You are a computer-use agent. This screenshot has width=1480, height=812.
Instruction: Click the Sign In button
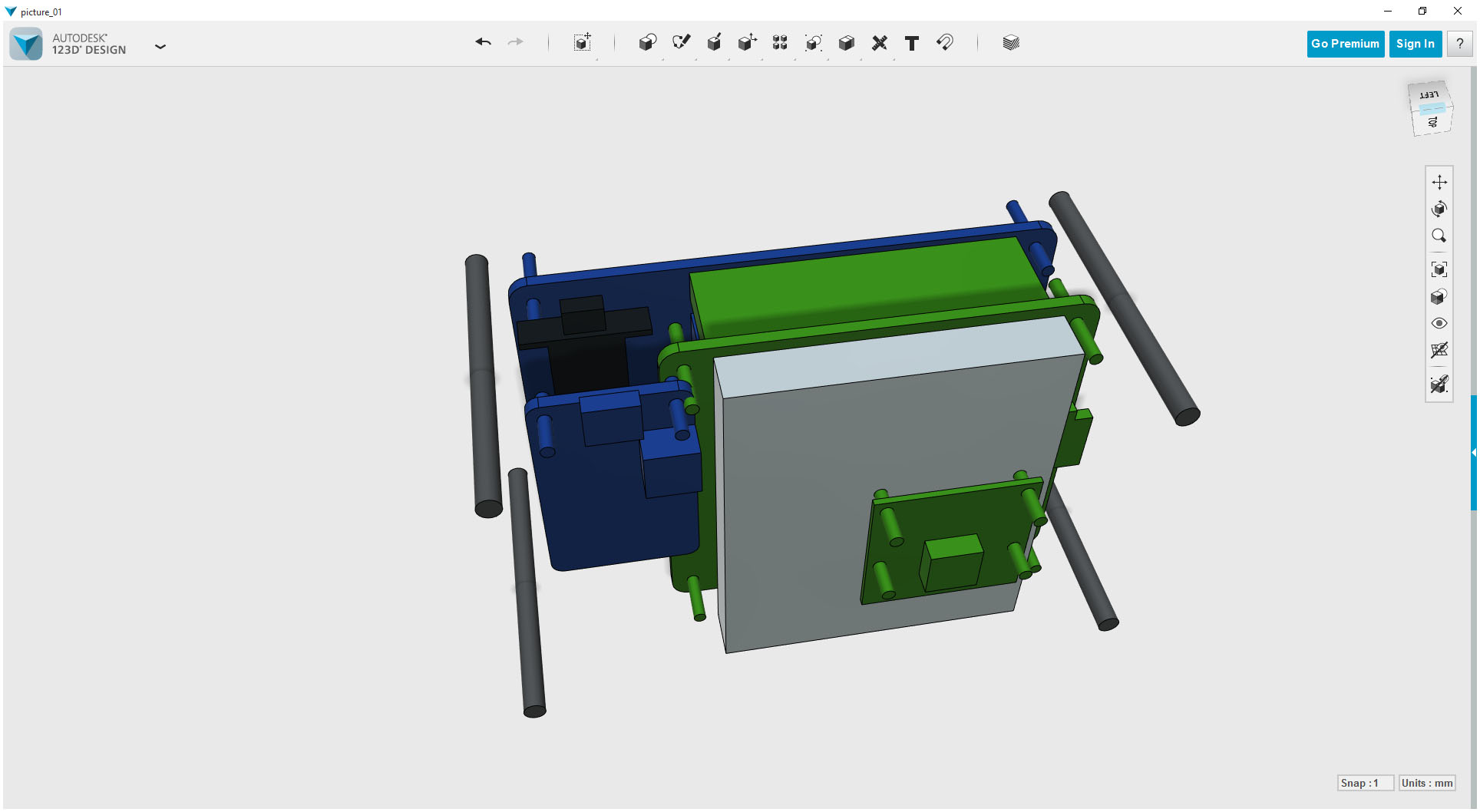coord(1415,44)
